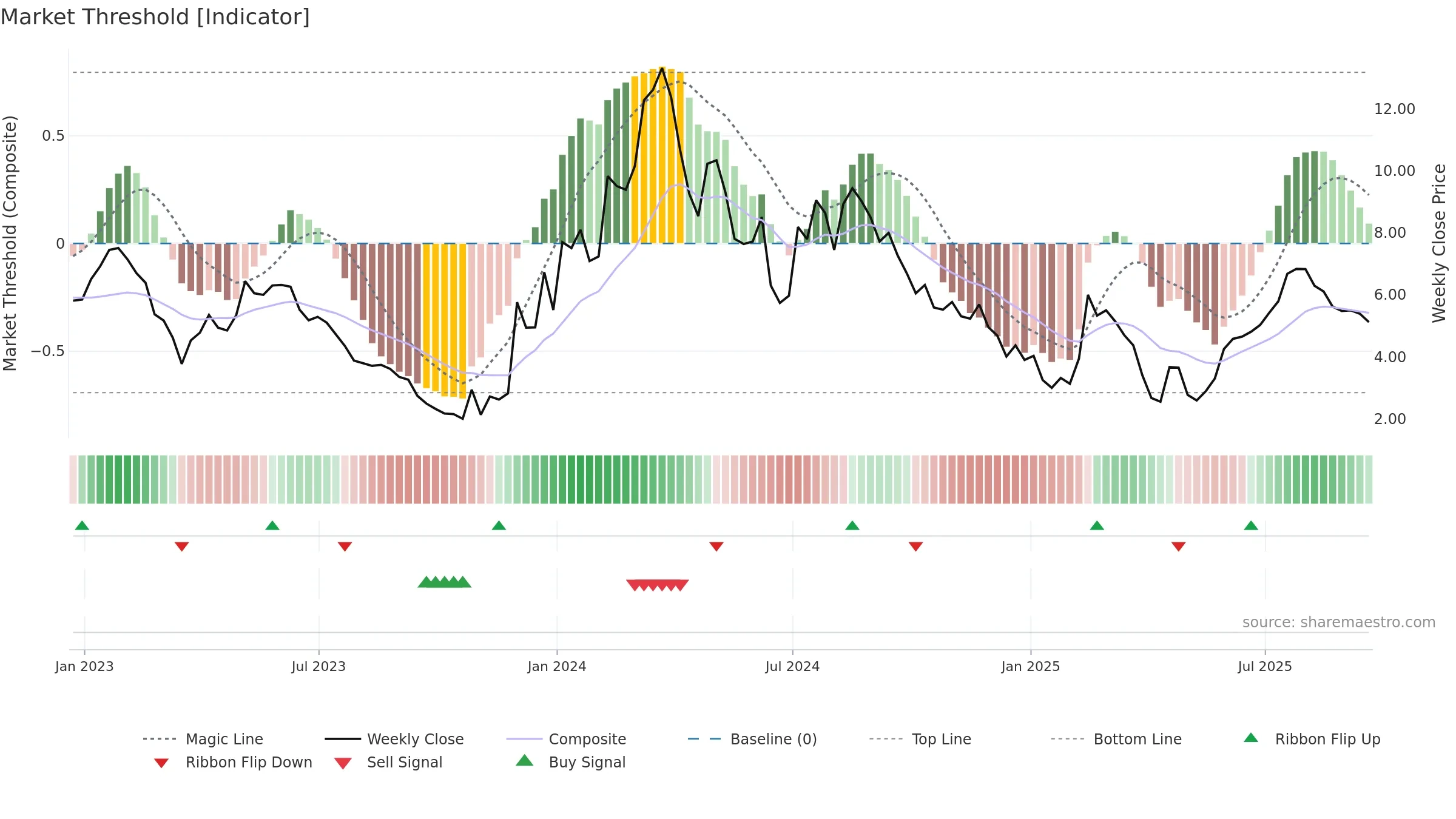Click the ribbon flip-down marker near April 2025
The width and height of the screenshot is (1456, 819).
click(1179, 547)
